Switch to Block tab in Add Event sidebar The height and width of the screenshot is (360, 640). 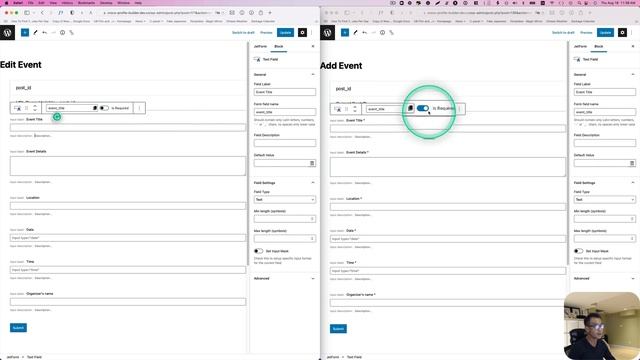599,47
